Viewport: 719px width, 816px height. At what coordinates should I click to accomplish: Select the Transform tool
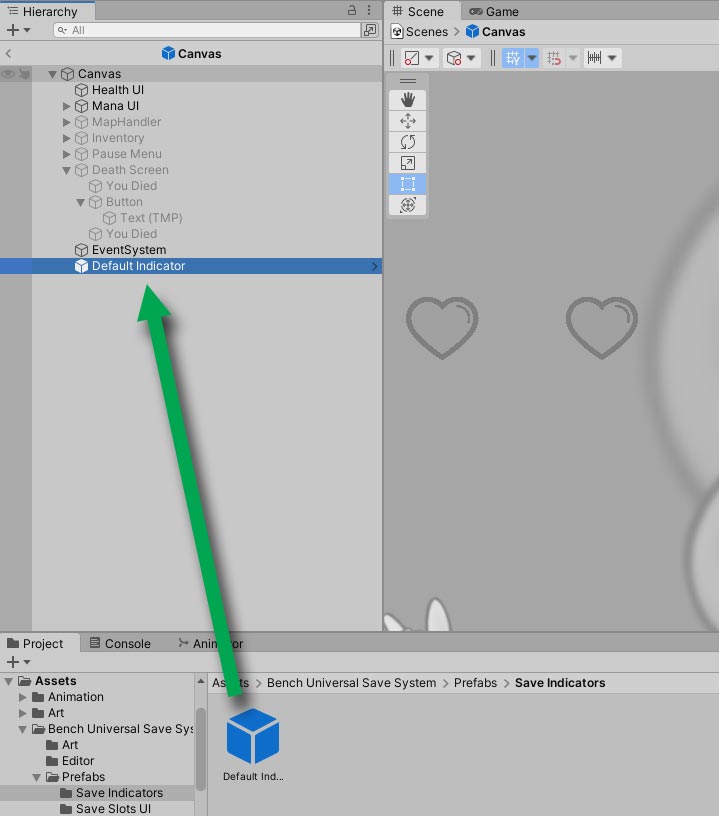407,205
